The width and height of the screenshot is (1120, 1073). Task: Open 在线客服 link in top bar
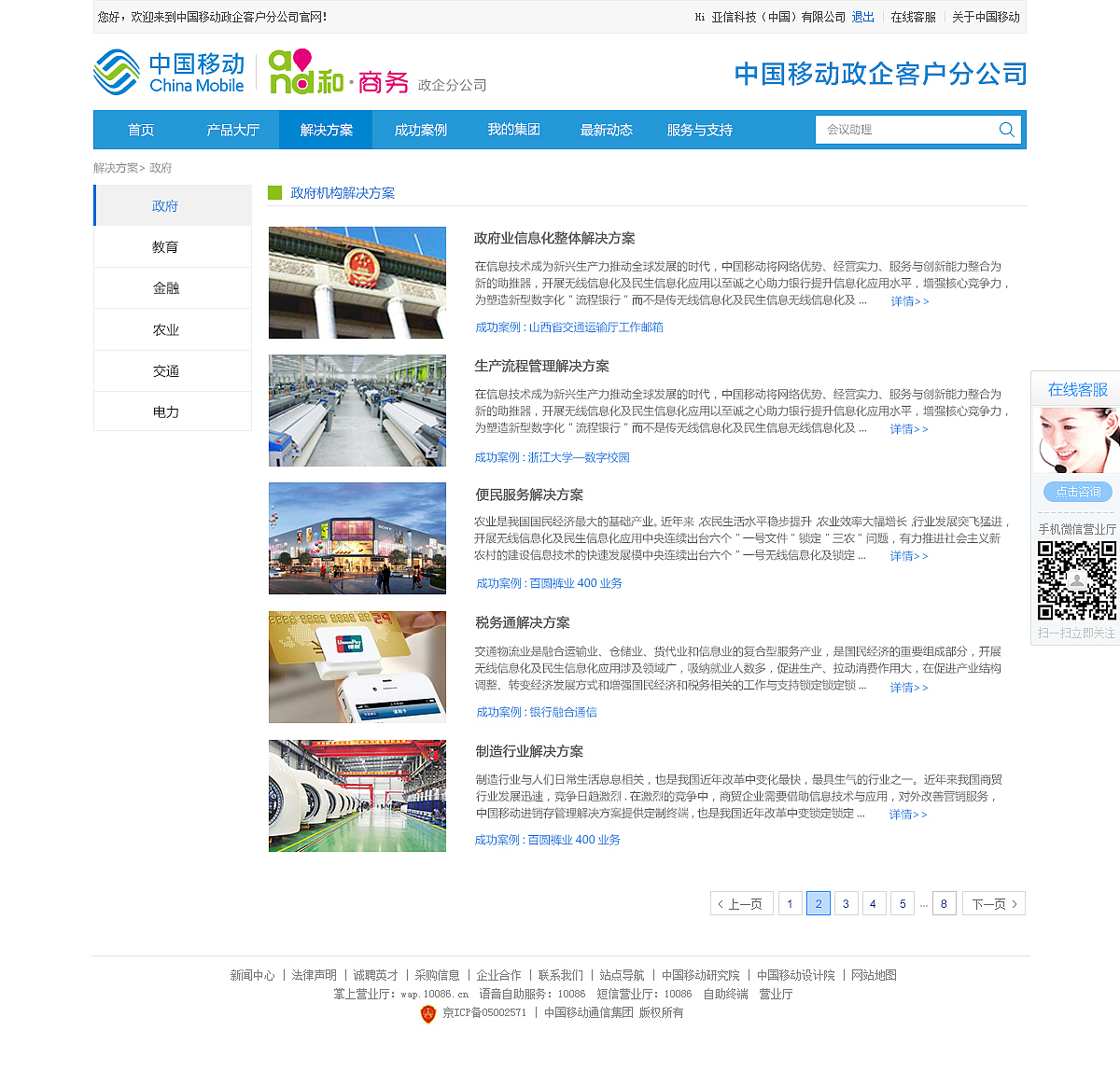(x=913, y=17)
